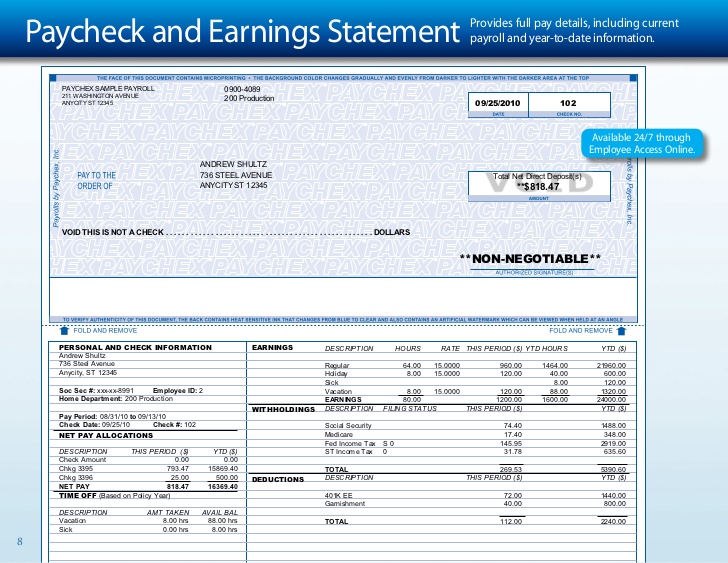Click the 'AUTHORIZED SIGNATURE(S)' label
Viewport: 728px width, 563px height.
pos(534,273)
